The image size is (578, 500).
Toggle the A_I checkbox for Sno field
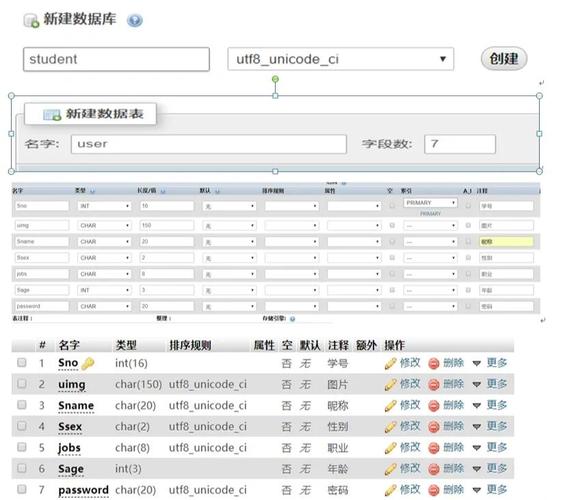tap(468, 205)
